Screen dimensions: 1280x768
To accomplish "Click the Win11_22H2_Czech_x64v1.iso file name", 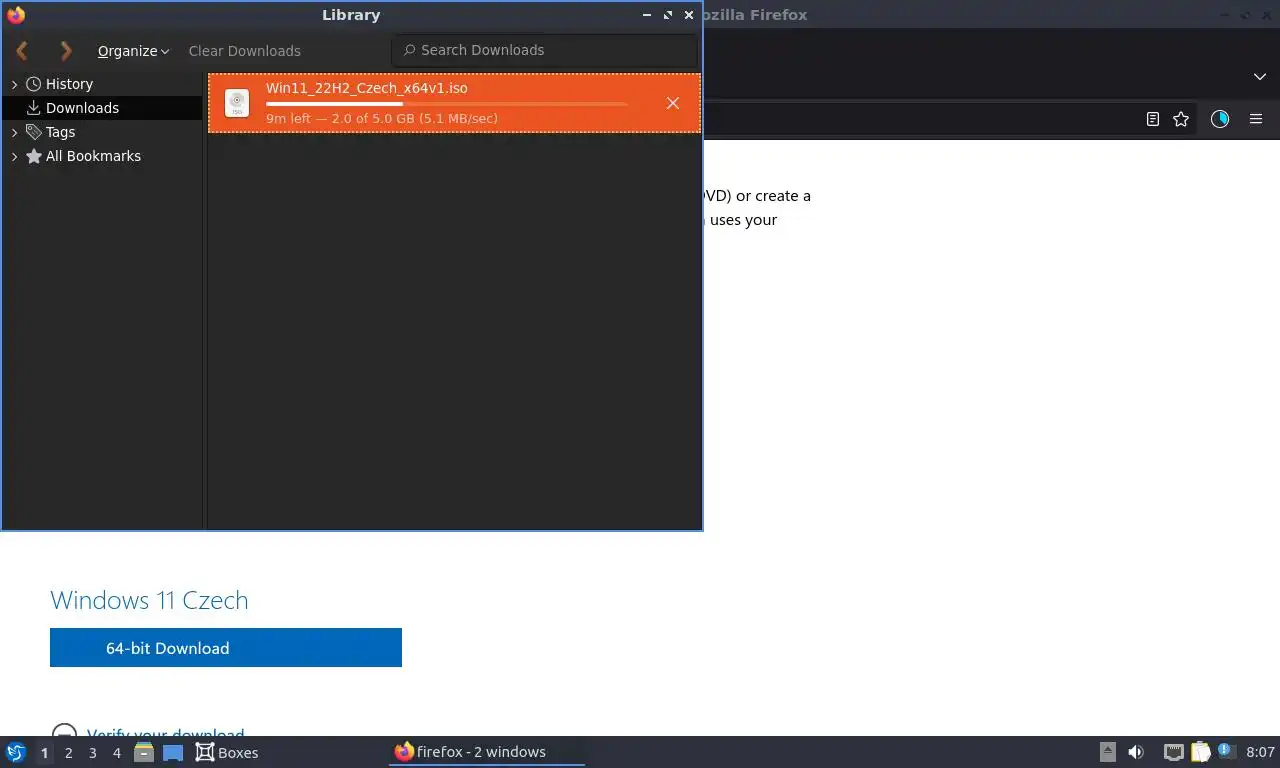I will pos(367,88).
